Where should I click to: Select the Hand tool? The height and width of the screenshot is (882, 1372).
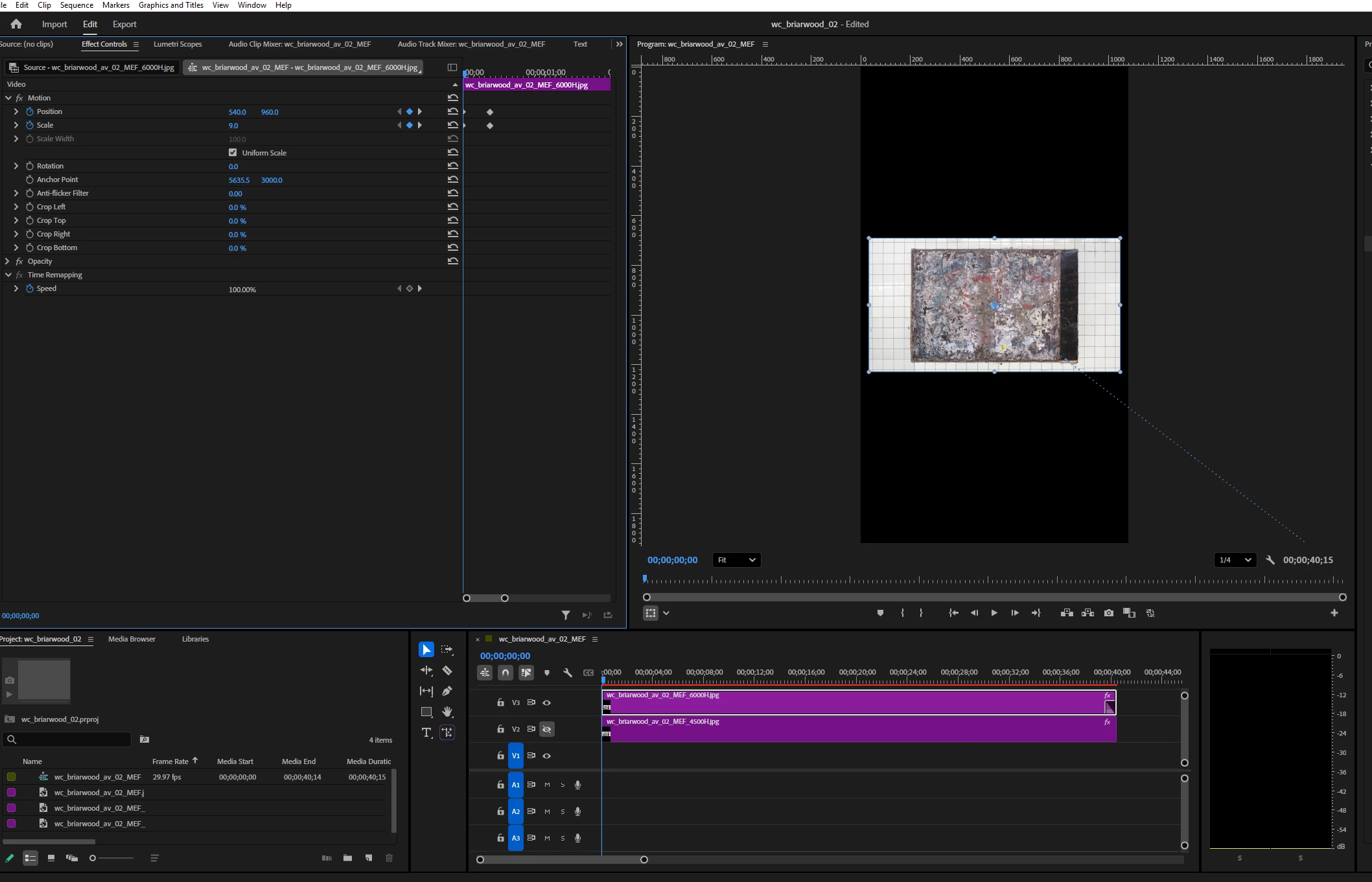(447, 712)
